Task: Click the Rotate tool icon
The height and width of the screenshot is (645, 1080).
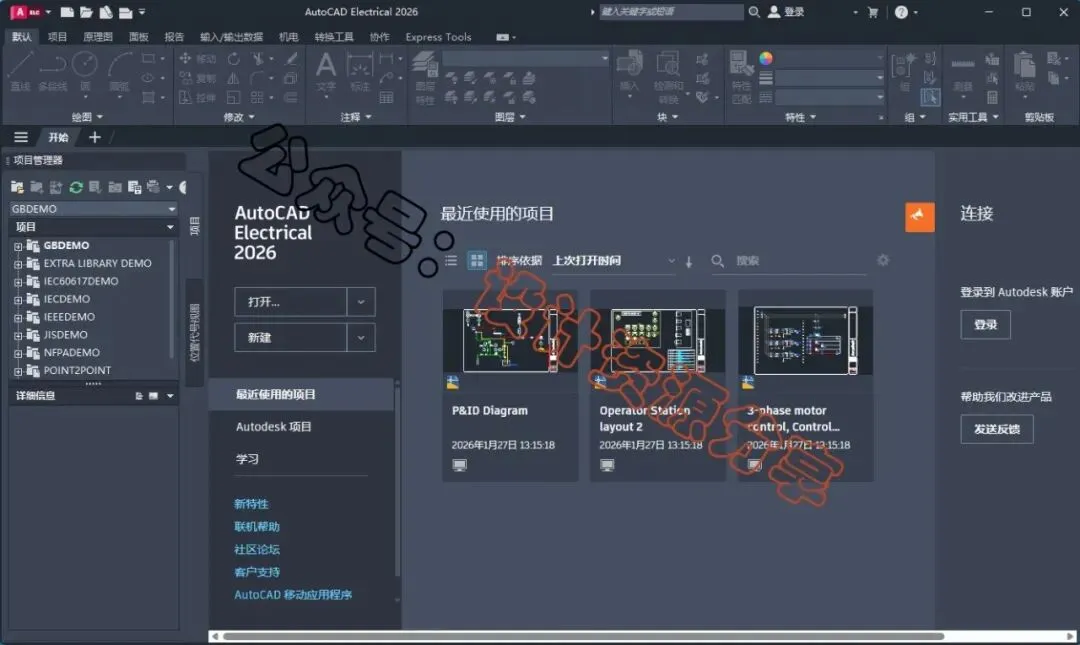Action: 234,59
